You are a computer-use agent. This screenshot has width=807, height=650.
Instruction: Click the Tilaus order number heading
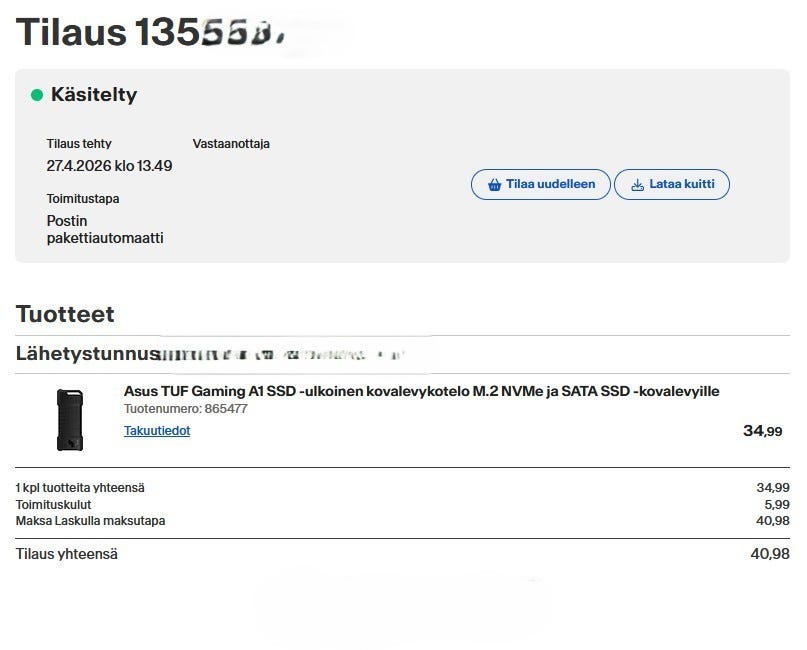(x=149, y=32)
